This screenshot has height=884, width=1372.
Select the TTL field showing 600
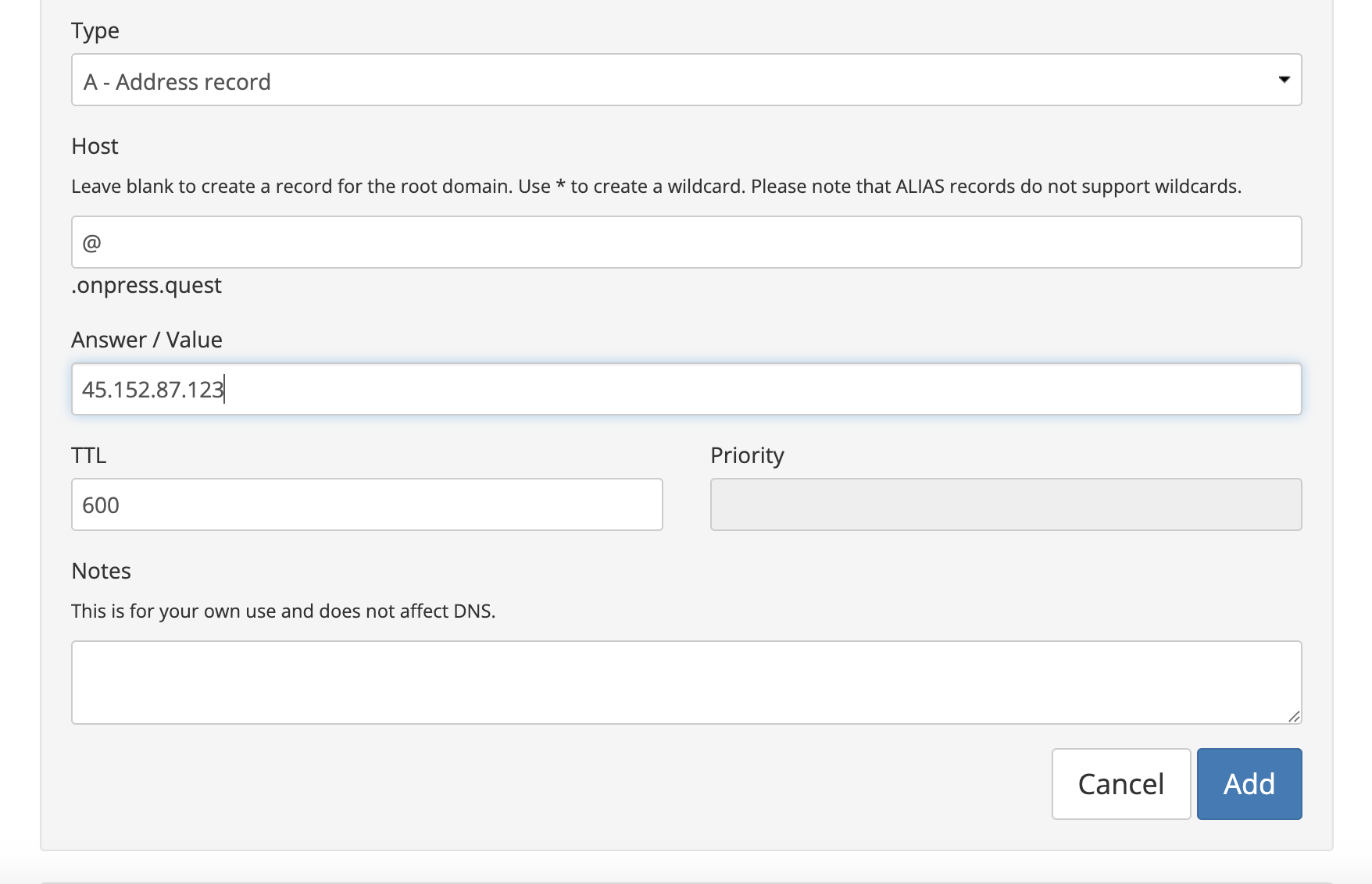pyautogui.click(x=366, y=504)
